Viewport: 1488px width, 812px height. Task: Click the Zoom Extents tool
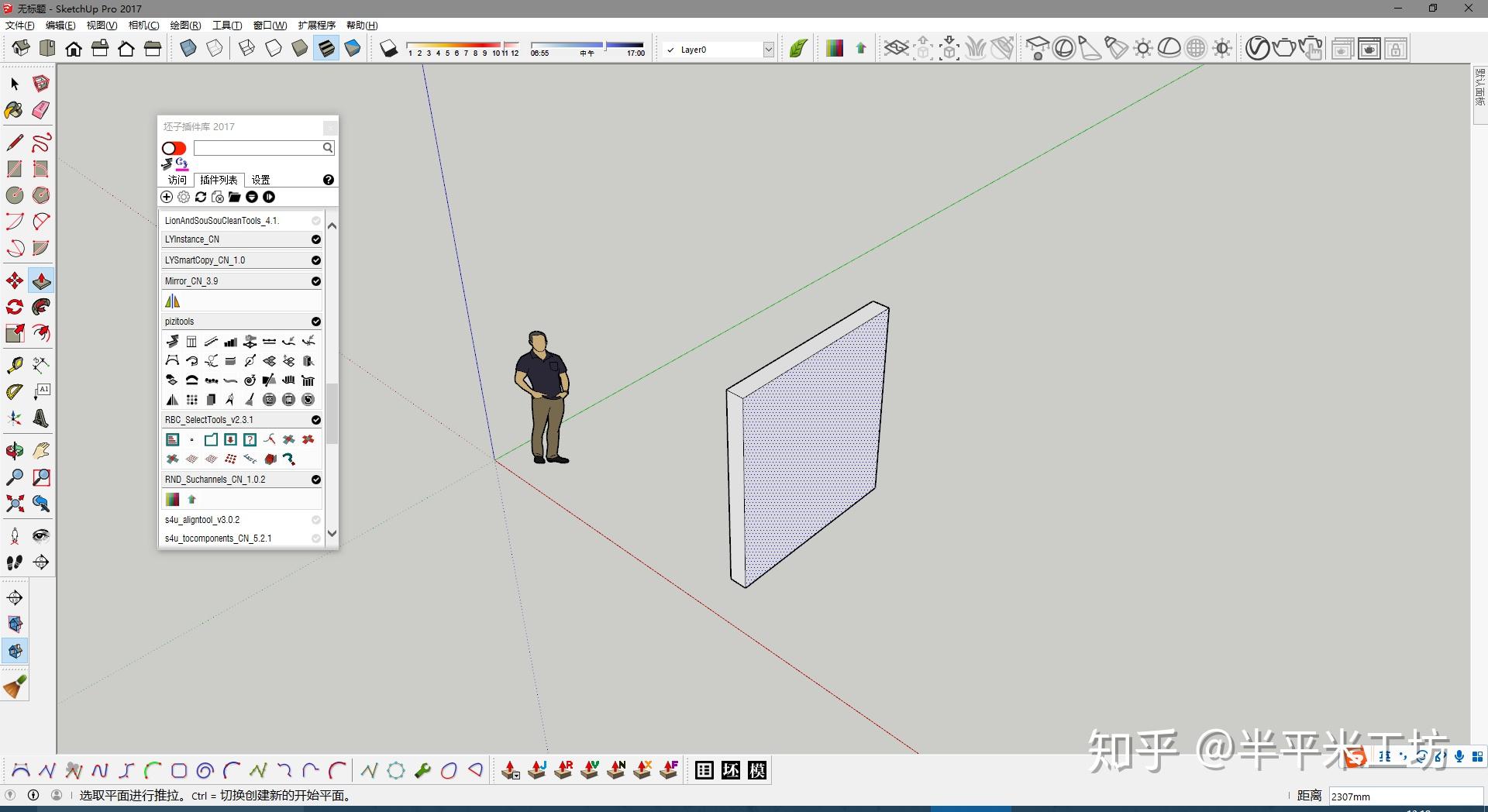click(x=14, y=504)
